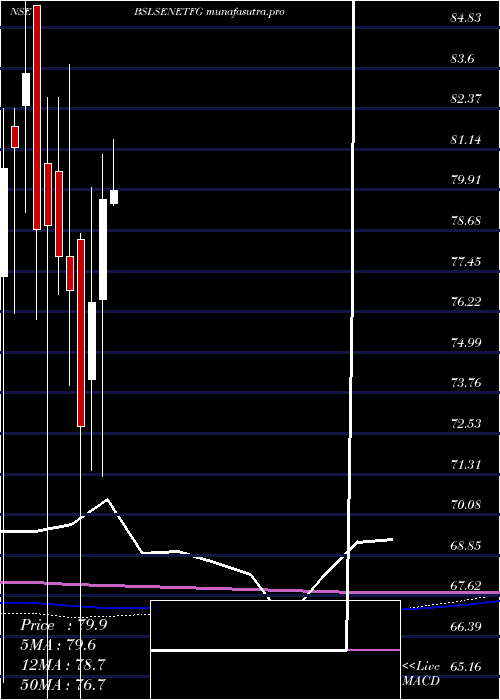Click the Price : 79.9 readout
This screenshot has width=500, height=700.
(x=63, y=625)
